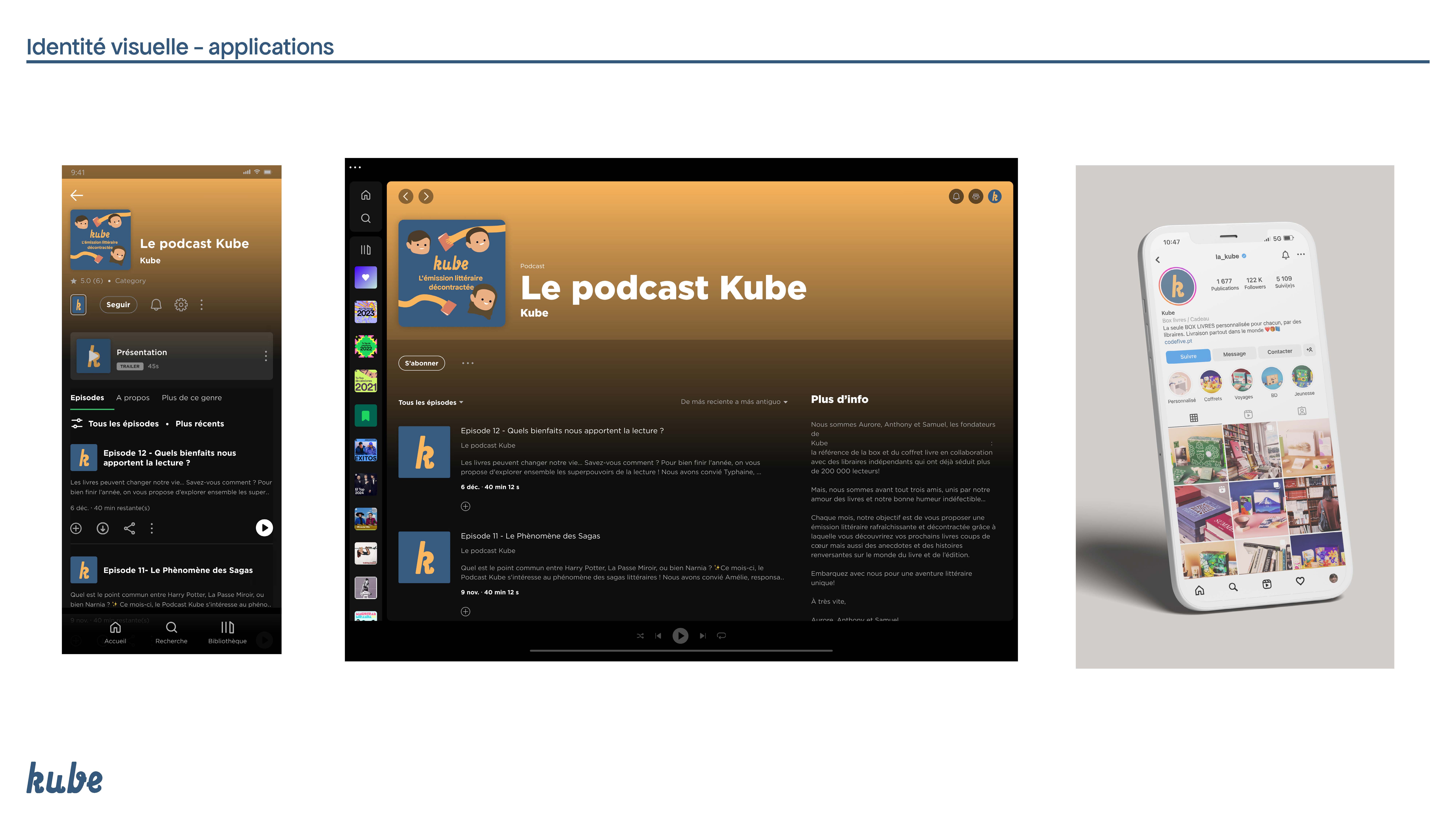Open the green bookmark episodes item in sidebar
Screen dimensions: 1456x819
(x=366, y=416)
